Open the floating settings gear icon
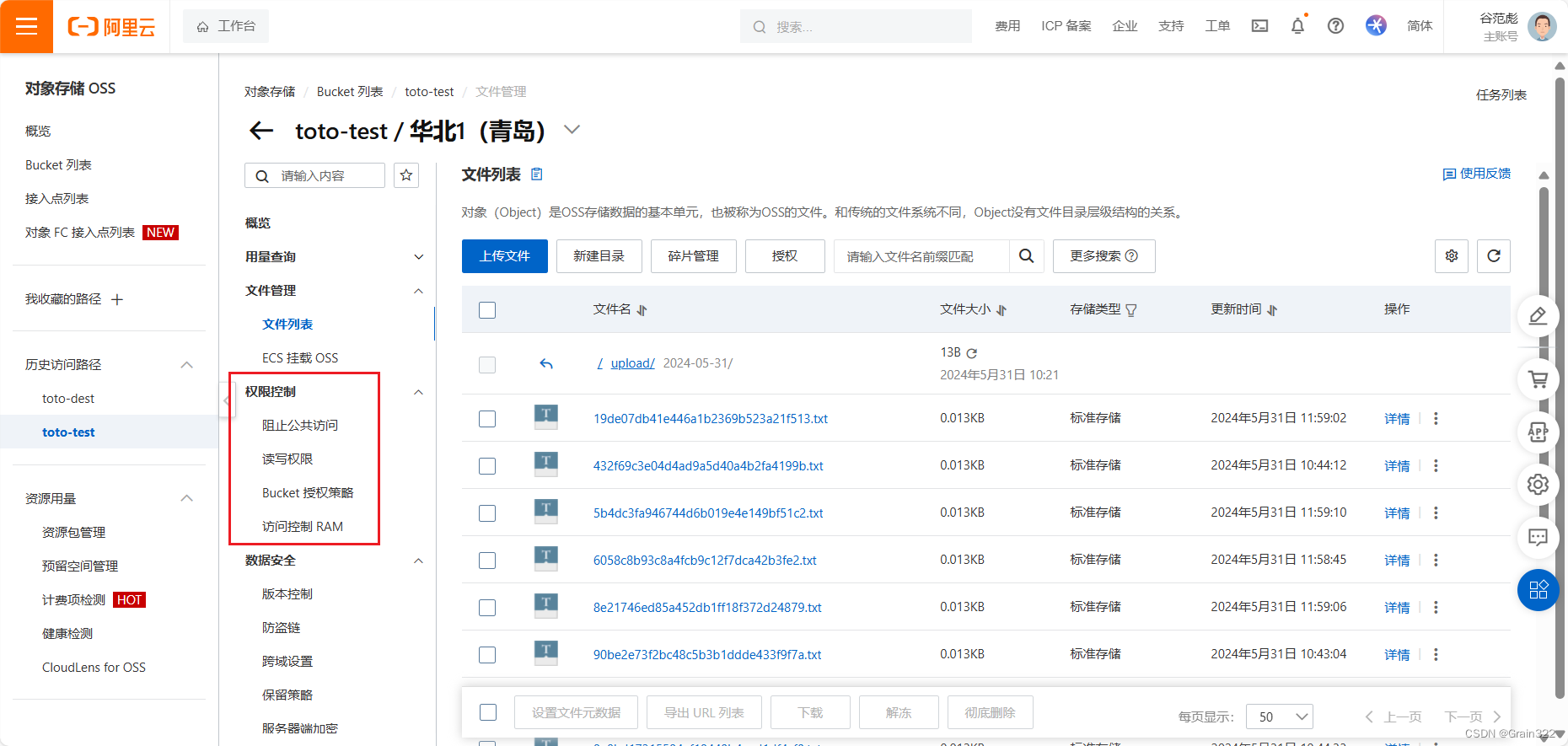Viewport: 1568px width, 746px height. tap(1538, 485)
